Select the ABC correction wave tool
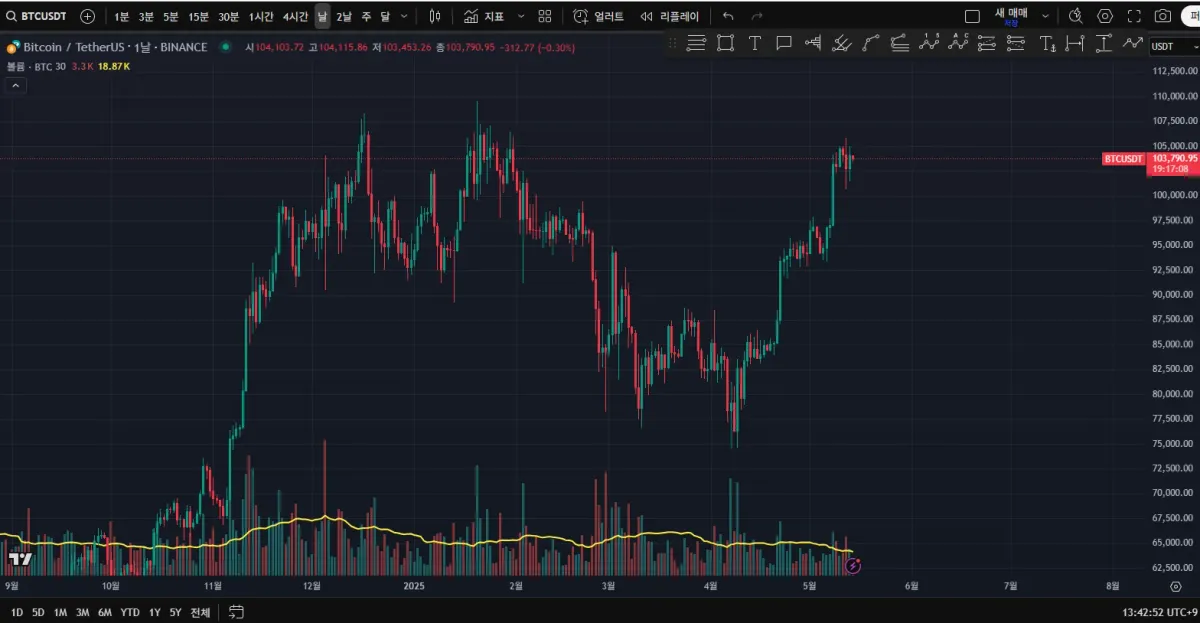The height and width of the screenshot is (623, 1200). pos(958,43)
